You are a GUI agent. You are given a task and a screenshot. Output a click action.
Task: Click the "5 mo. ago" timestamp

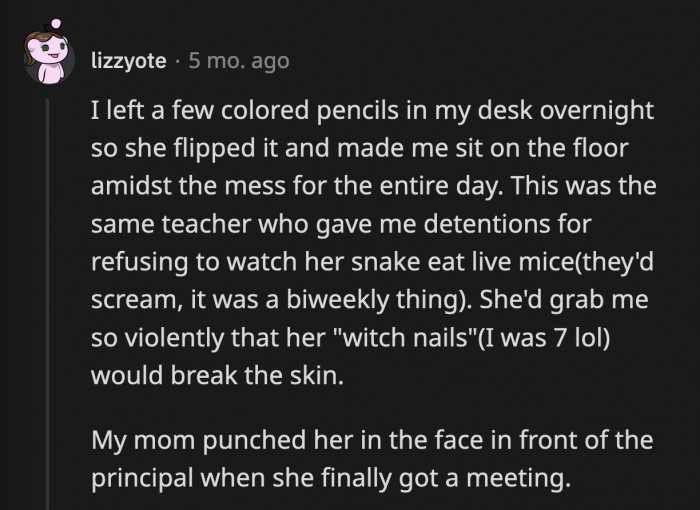pyautogui.click(x=238, y=61)
